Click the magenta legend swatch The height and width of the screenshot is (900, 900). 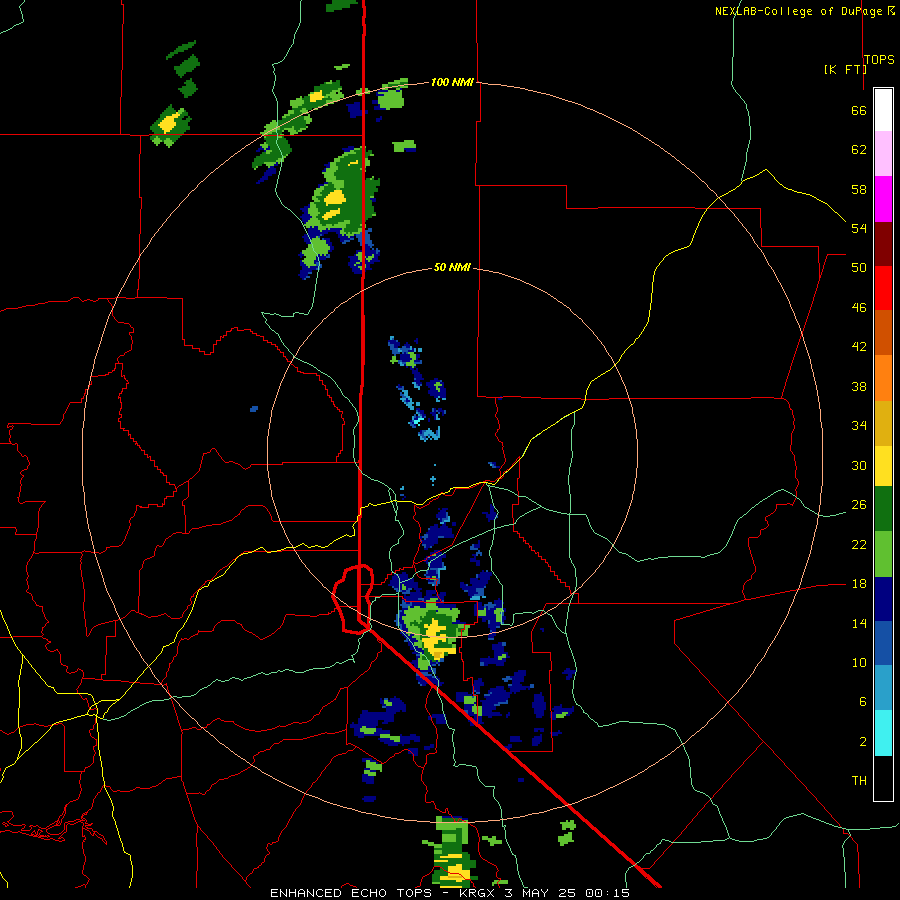[x=883, y=199]
